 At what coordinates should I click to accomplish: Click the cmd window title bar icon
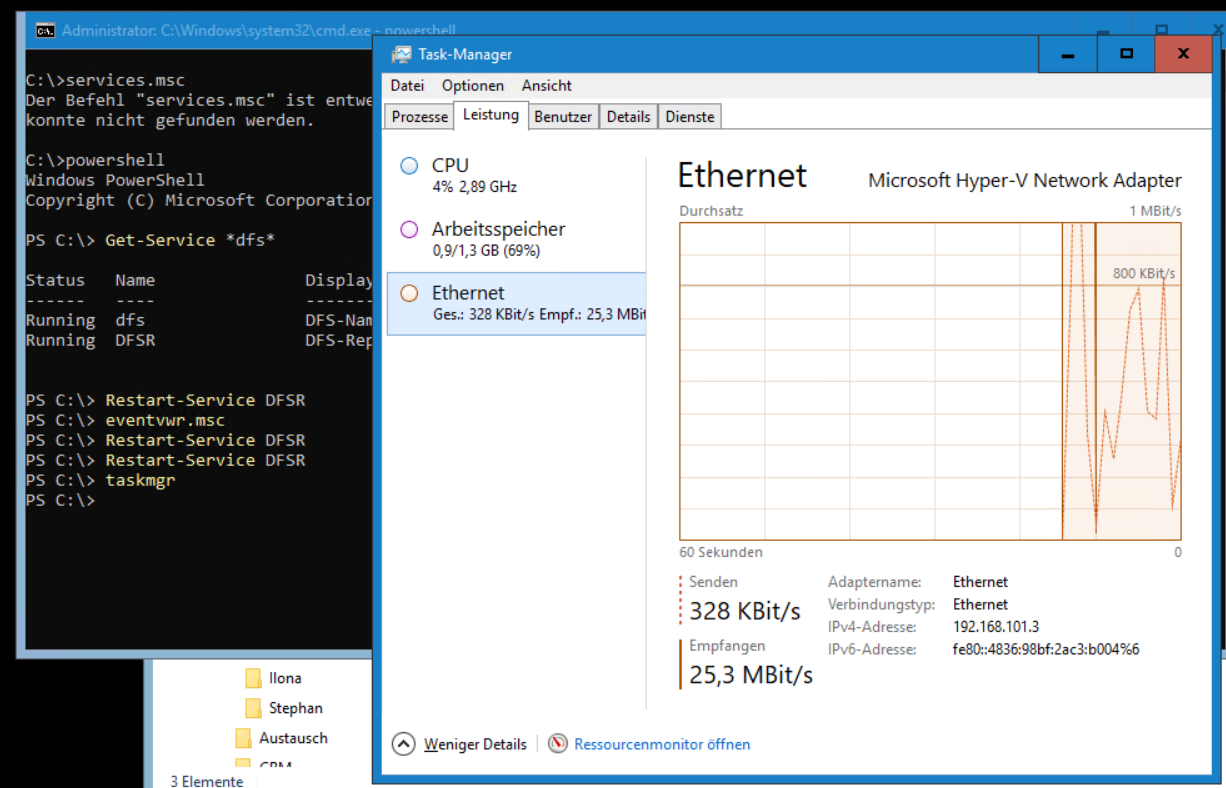point(45,30)
